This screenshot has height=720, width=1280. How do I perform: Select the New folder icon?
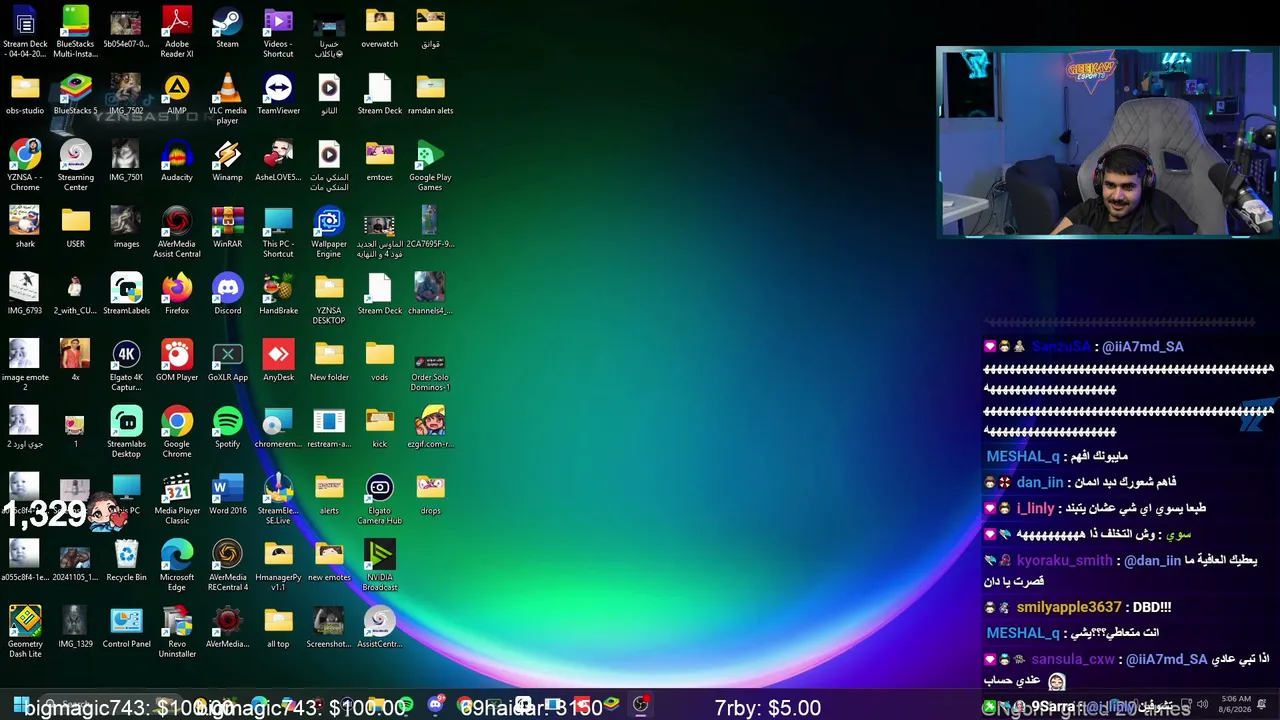pyautogui.click(x=329, y=362)
